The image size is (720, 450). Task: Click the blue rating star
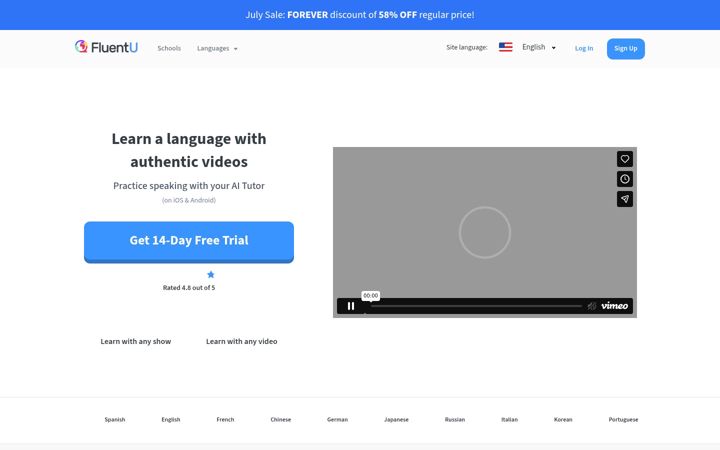click(211, 275)
